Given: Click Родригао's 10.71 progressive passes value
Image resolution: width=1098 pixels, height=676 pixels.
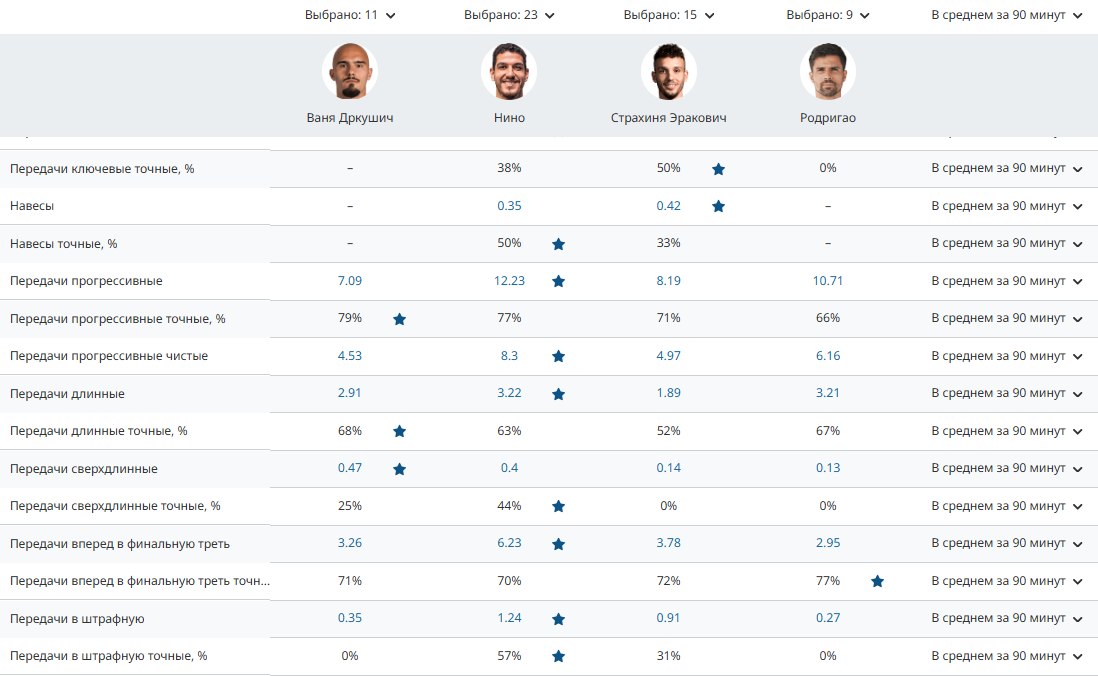Looking at the screenshot, I should point(828,281).
